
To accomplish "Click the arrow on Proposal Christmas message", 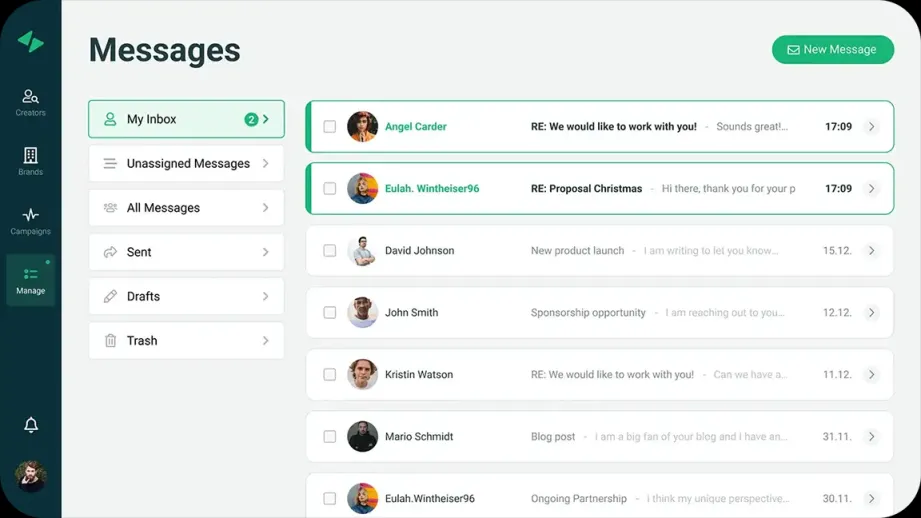I will [x=871, y=189].
